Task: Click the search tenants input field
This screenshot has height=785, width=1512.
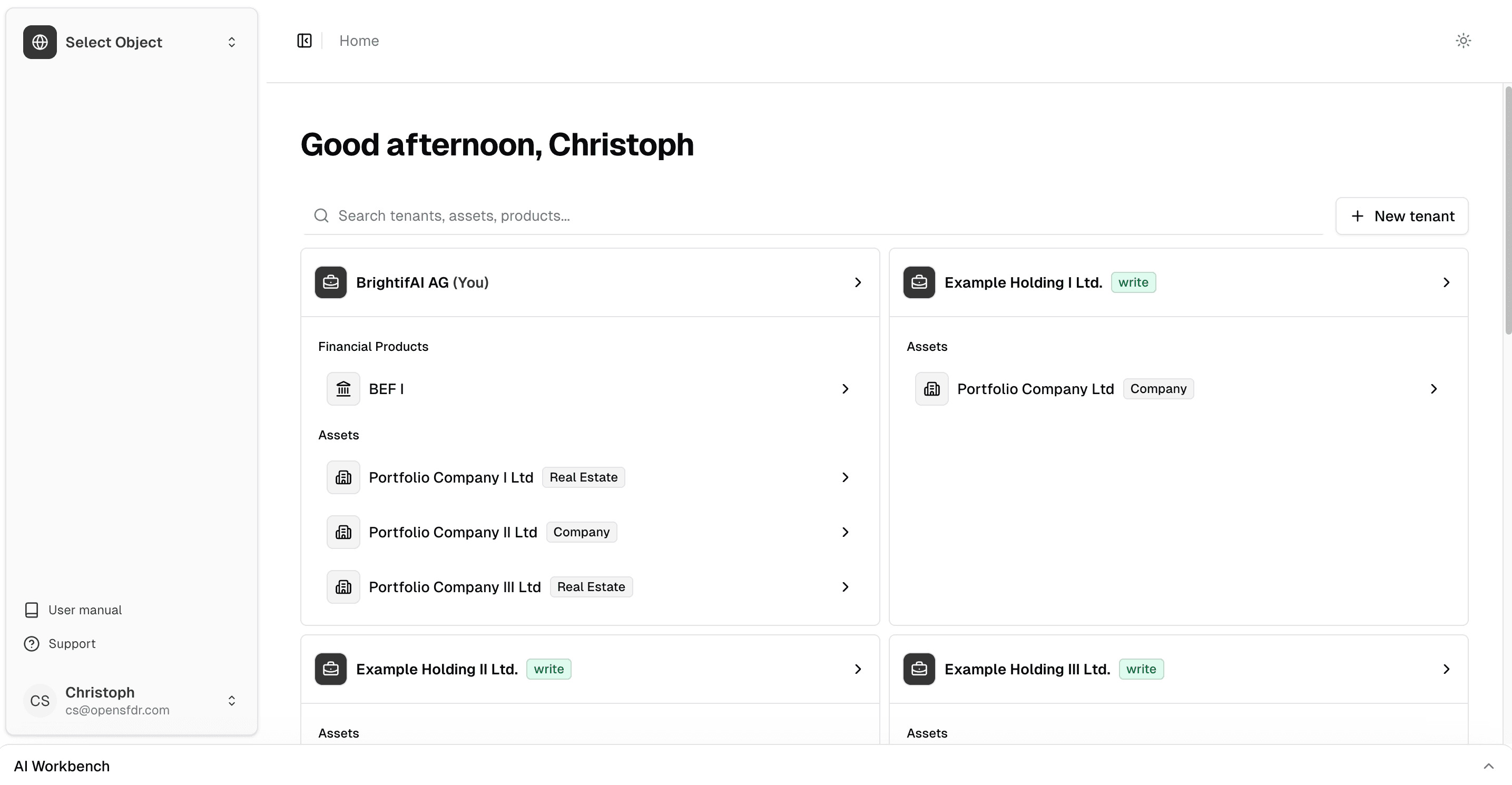Action: coord(822,216)
